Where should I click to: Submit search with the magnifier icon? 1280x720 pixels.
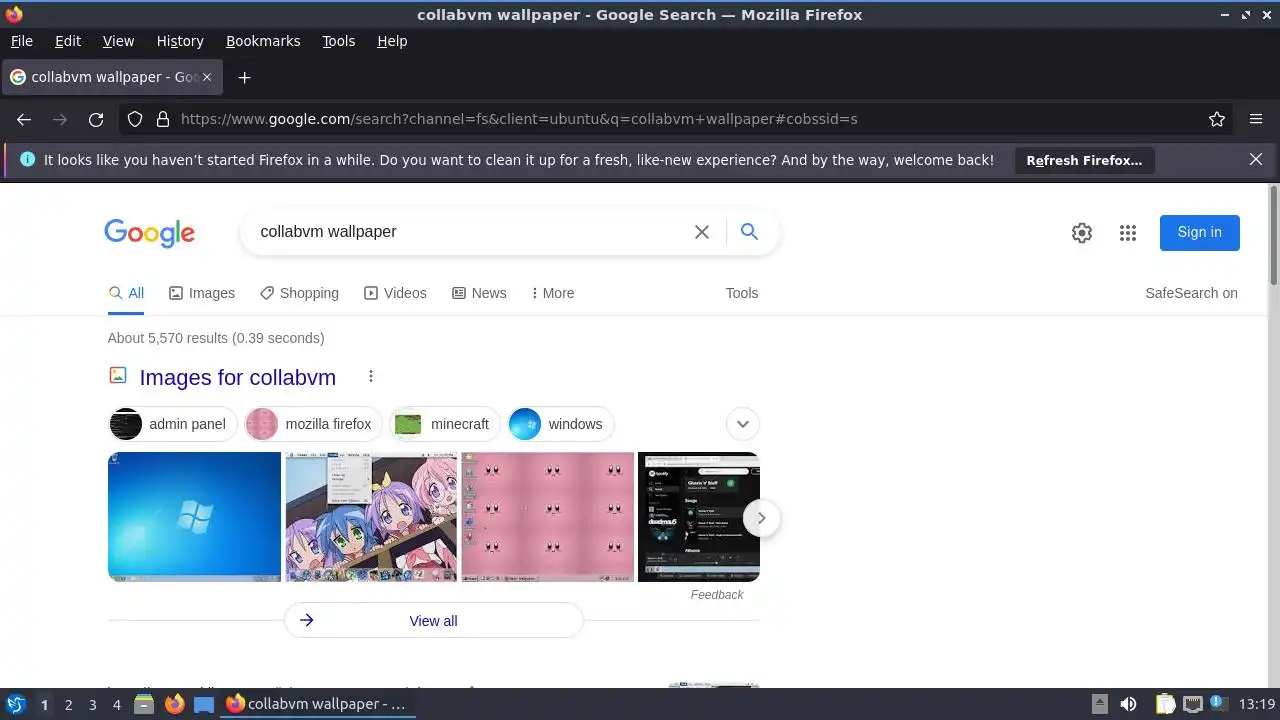(749, 232)
